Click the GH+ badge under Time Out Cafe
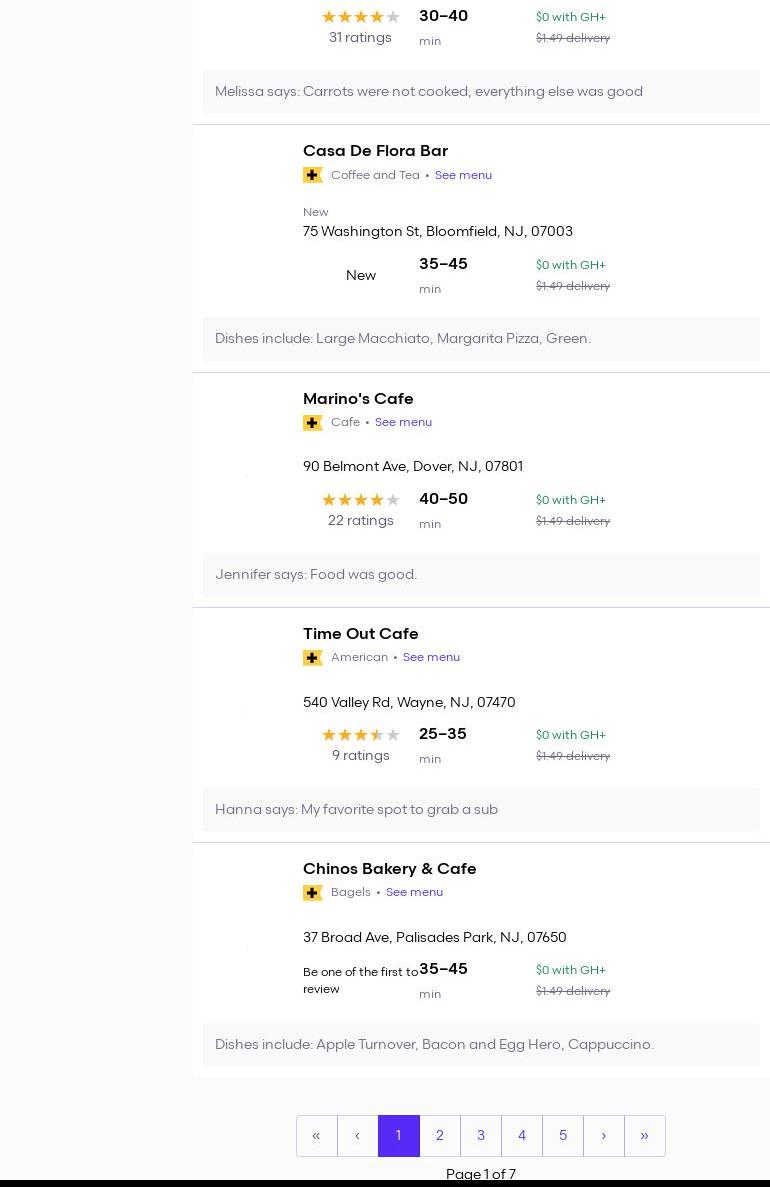The image size is (770, 1187). point(312,658)
